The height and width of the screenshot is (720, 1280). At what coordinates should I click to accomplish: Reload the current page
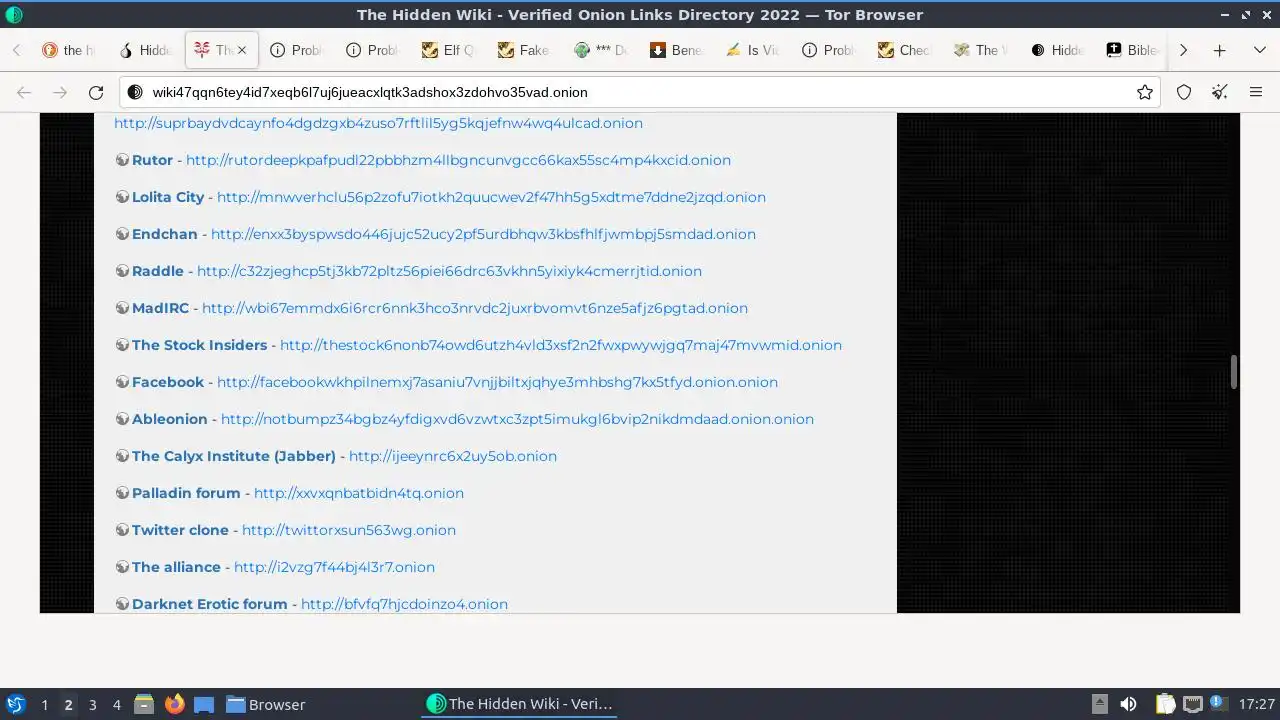click(96, 92)
